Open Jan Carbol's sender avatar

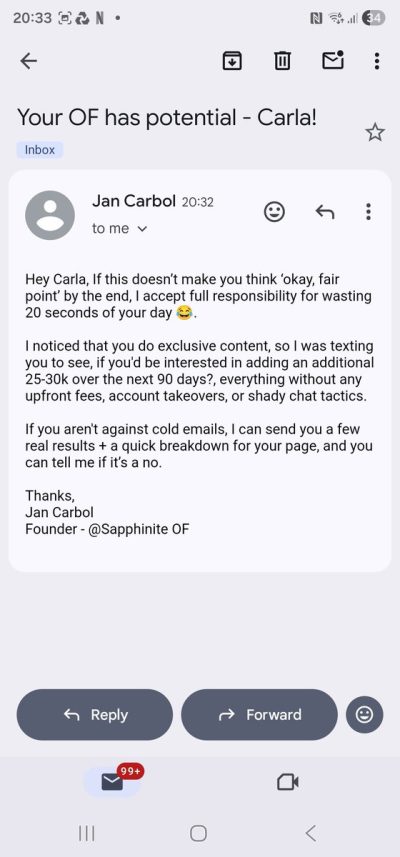[x=50, y=215]
